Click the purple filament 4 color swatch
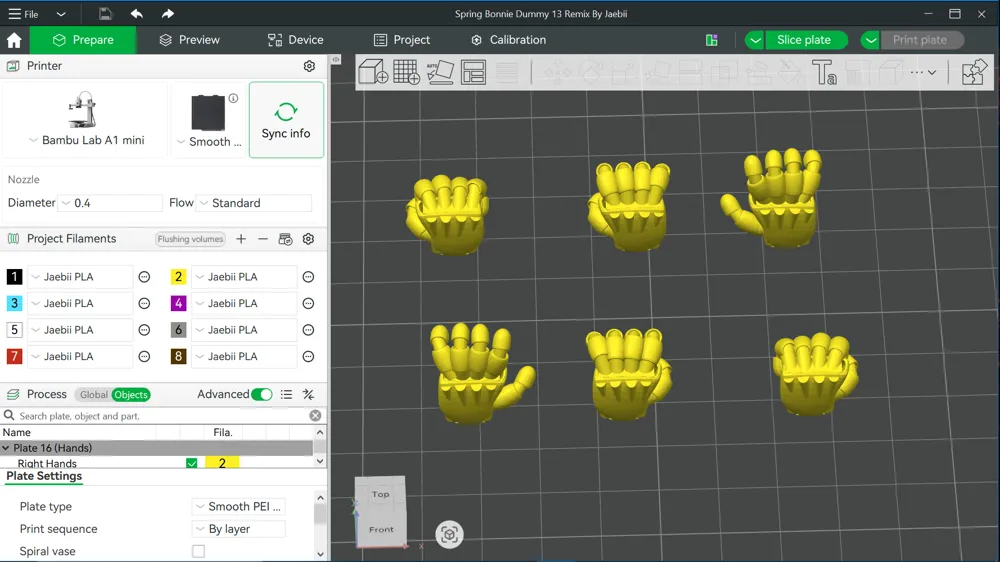The image size is (1000, 562). 178,304
